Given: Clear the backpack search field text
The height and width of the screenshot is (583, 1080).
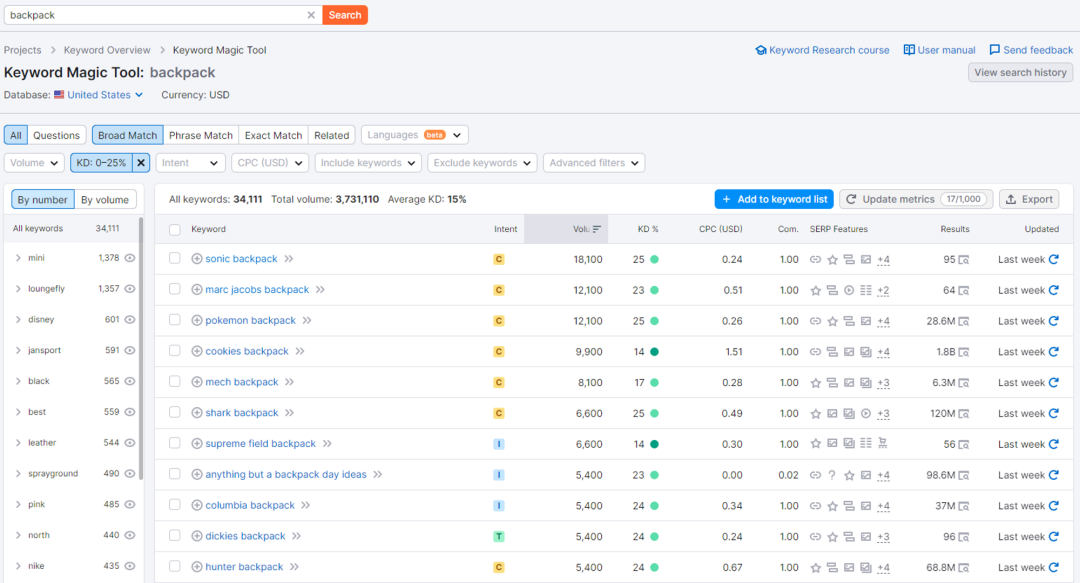Looking at the screenshot, I should click(x=311, y=15).
